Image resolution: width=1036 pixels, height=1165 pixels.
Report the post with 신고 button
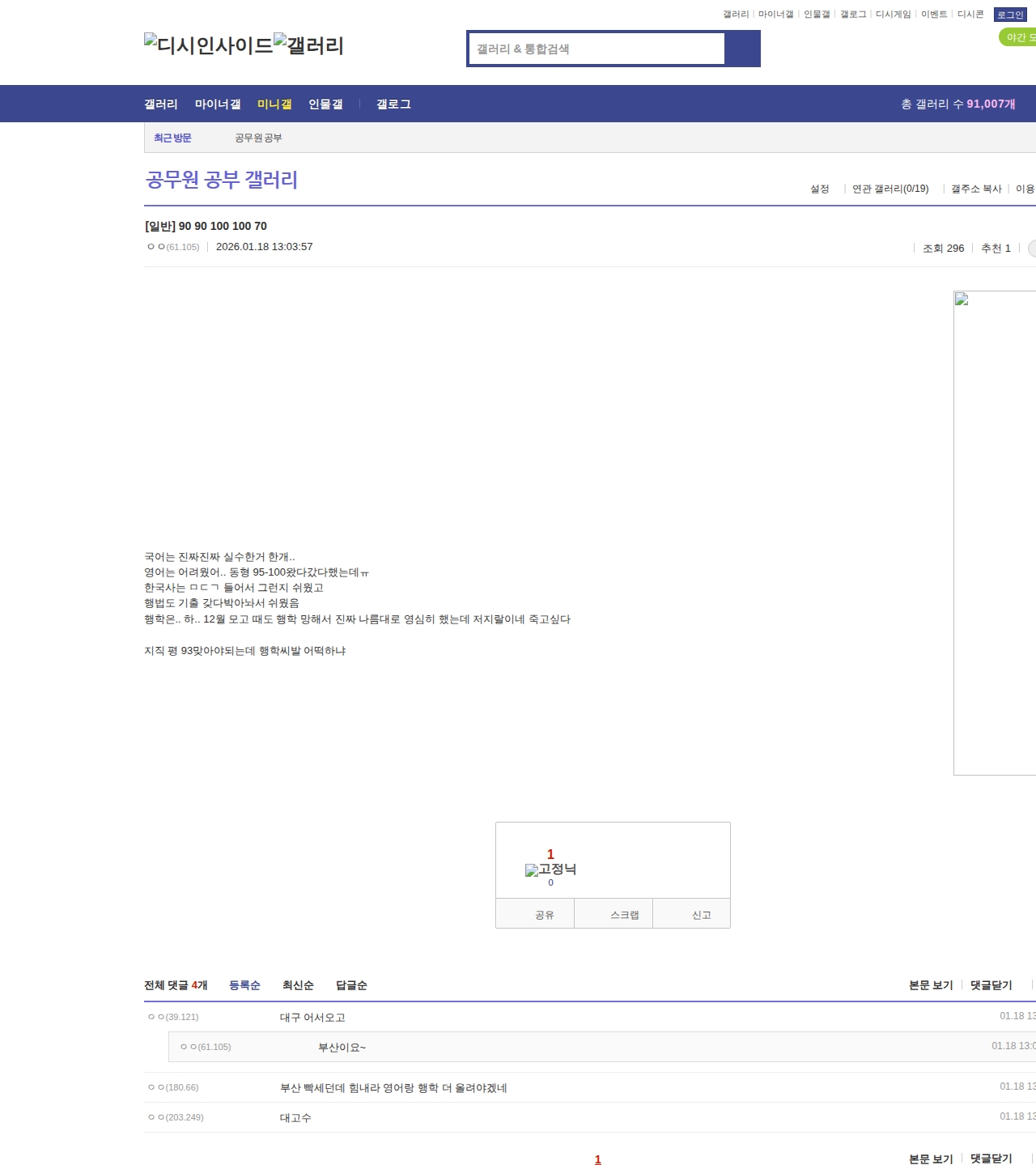[x=701, y=915]
